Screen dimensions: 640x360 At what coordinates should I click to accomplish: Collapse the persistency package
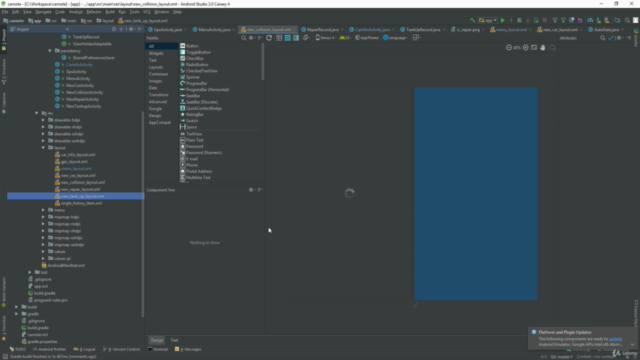(x=50, y=51)
